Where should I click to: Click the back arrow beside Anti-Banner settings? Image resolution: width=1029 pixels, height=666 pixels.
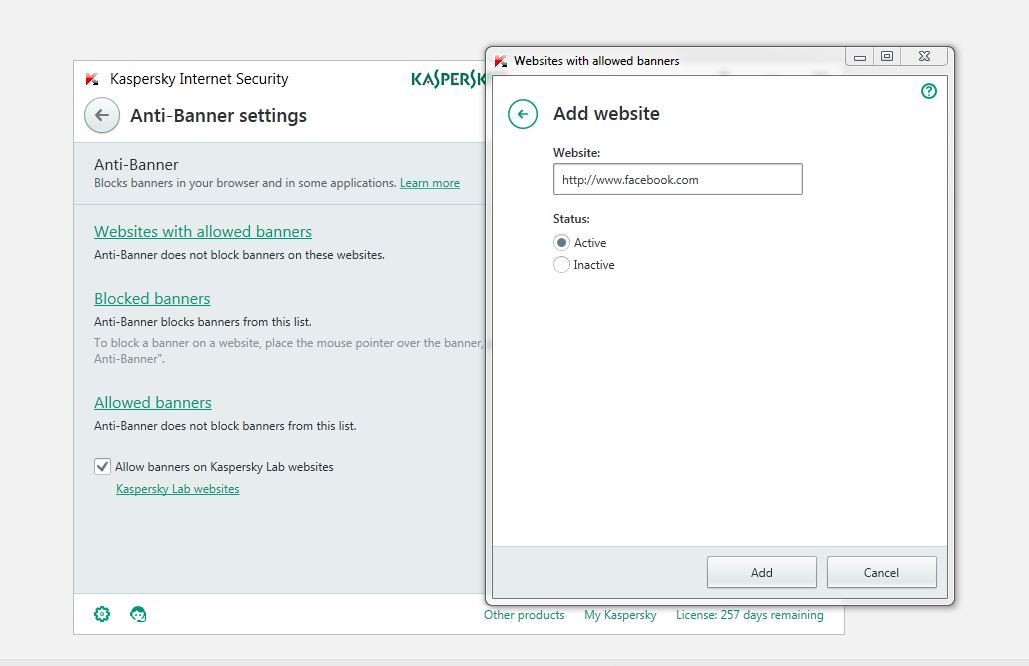(x=102, y=115)
